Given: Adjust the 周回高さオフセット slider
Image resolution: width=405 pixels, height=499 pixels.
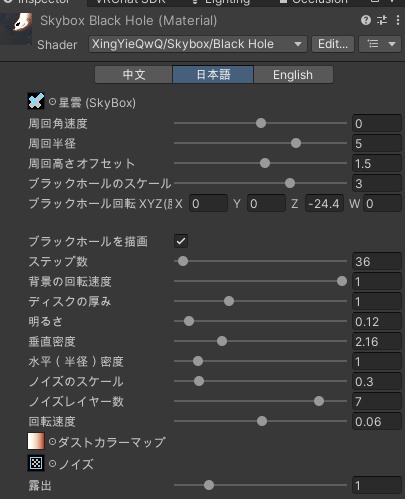Looking at the screenshot, I should coord(260,163).
